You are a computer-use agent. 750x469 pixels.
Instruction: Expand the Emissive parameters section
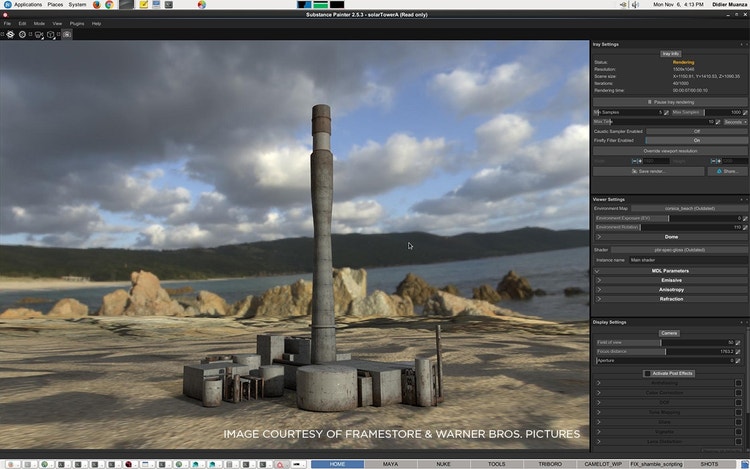tap(671, 280)
